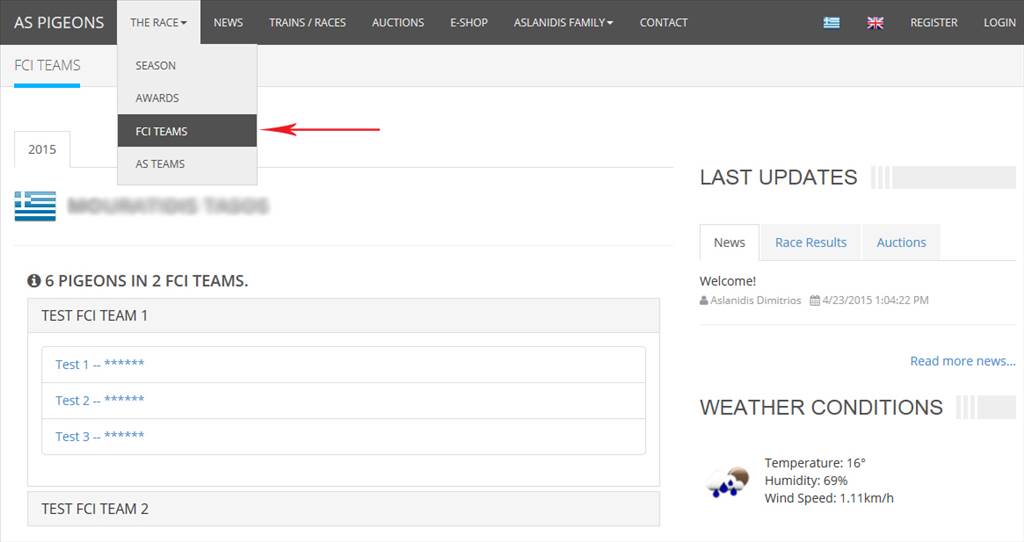
Task: Follow the Read more news link
Action: (962, 361)
